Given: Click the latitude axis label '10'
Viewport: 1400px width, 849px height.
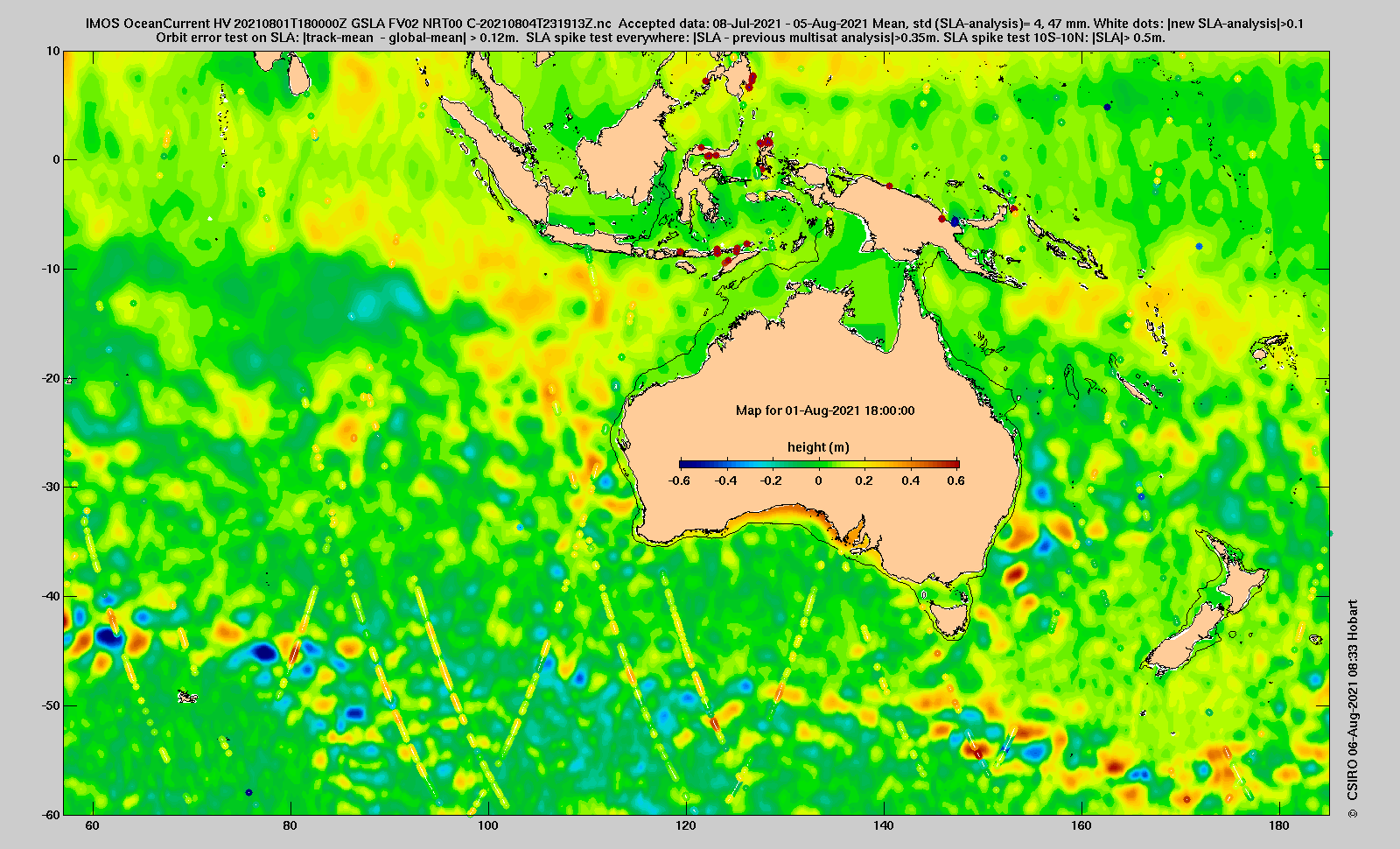Looking at the screenshot, I should click(x=54, y=51).
